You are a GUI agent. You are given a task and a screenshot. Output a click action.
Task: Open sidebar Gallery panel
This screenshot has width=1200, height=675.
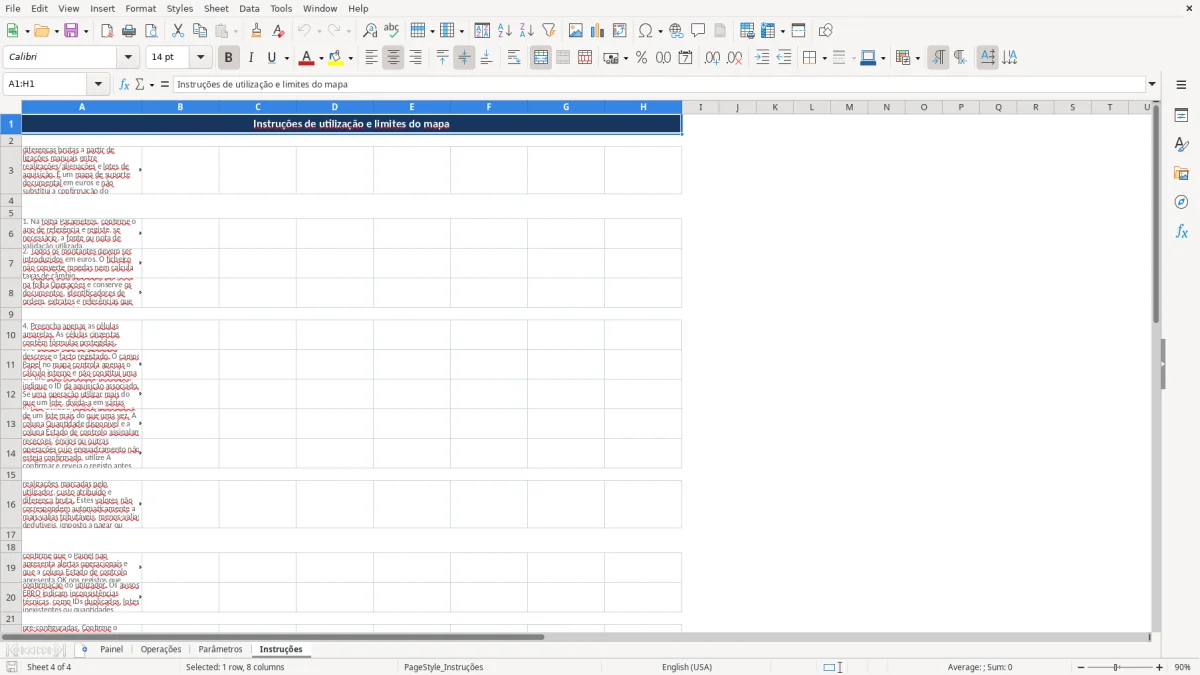point(1181,173)
